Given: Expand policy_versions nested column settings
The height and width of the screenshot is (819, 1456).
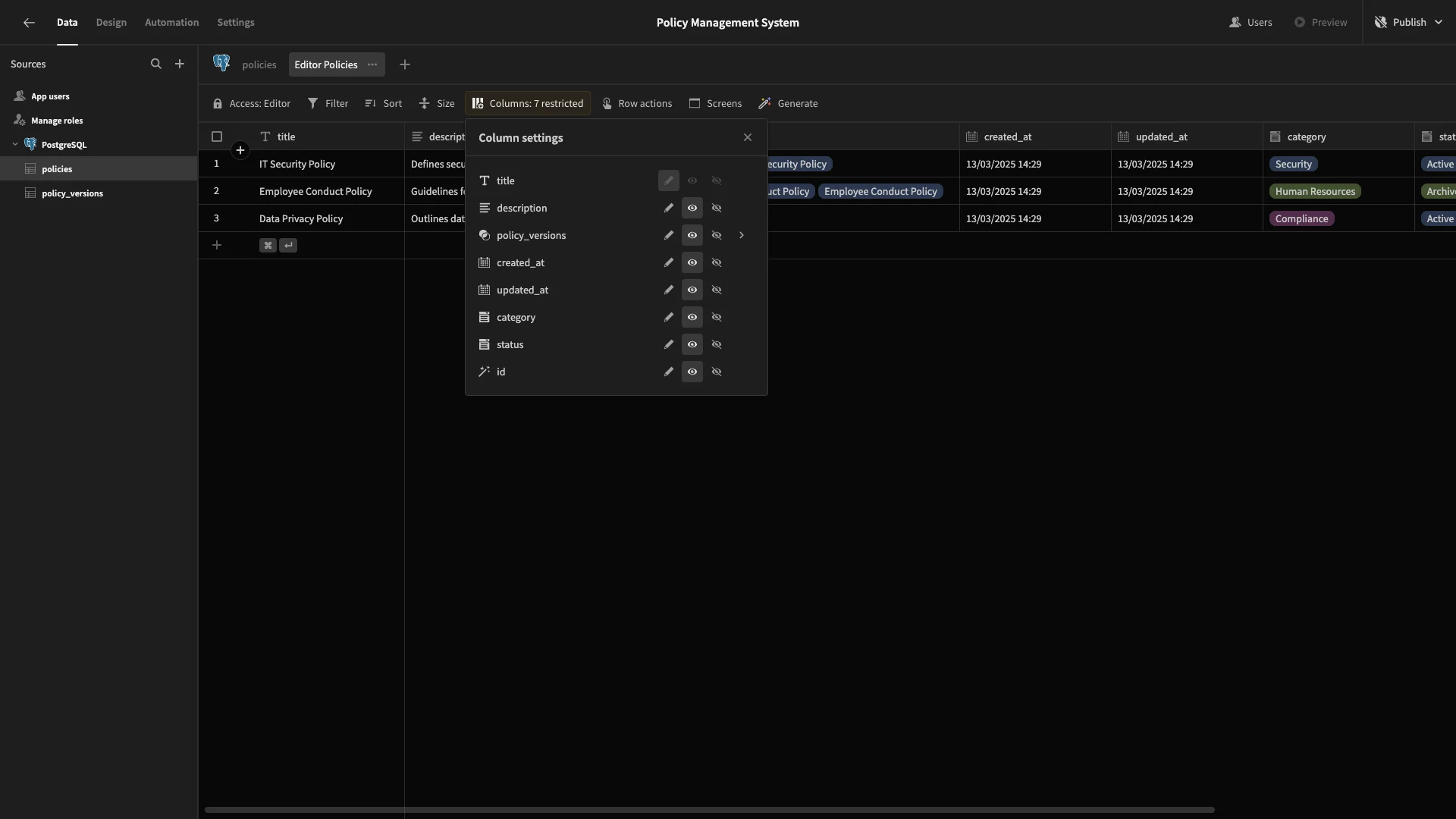Looking at the screenshot, I should pos(742,235).
